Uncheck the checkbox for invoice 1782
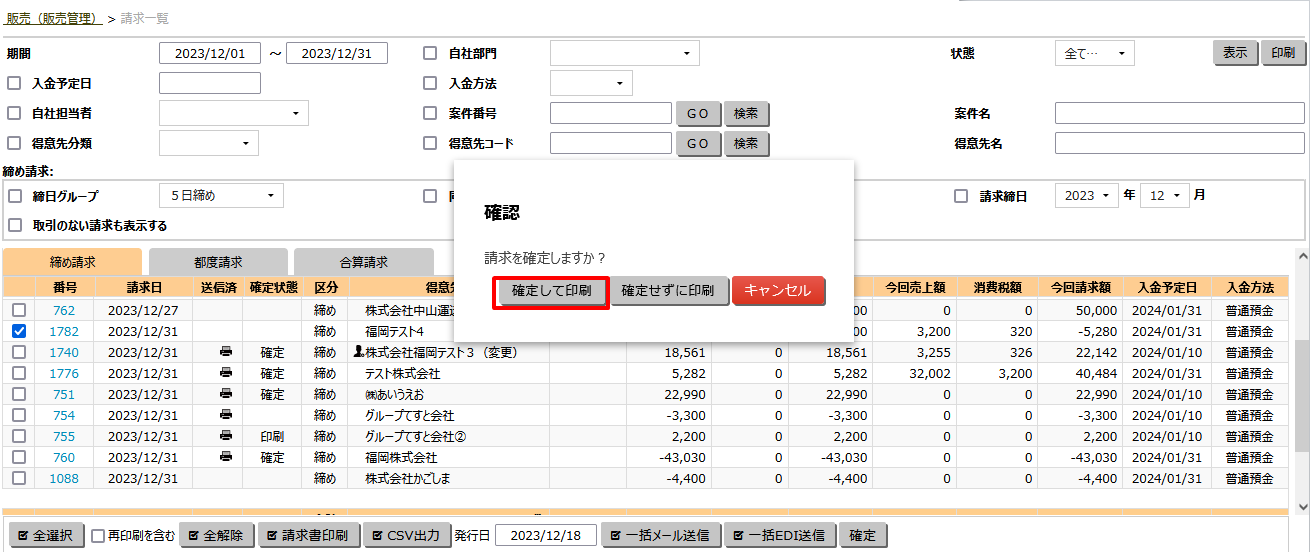Viewport: 1310px width, 552px height. [x=18, y=331]
